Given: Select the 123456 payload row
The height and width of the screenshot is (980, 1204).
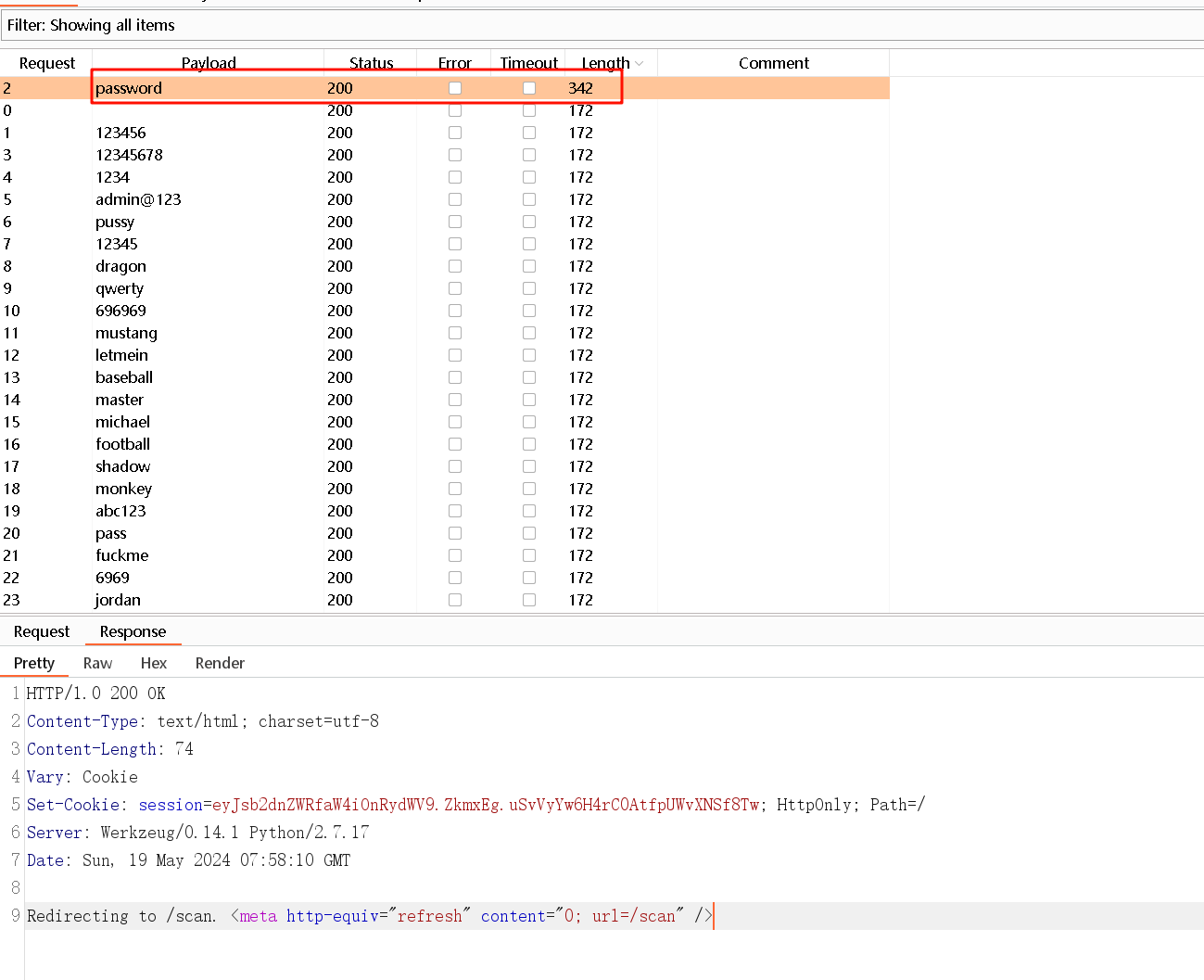Looking at the screenshot, I should click(x=445, y=133).
